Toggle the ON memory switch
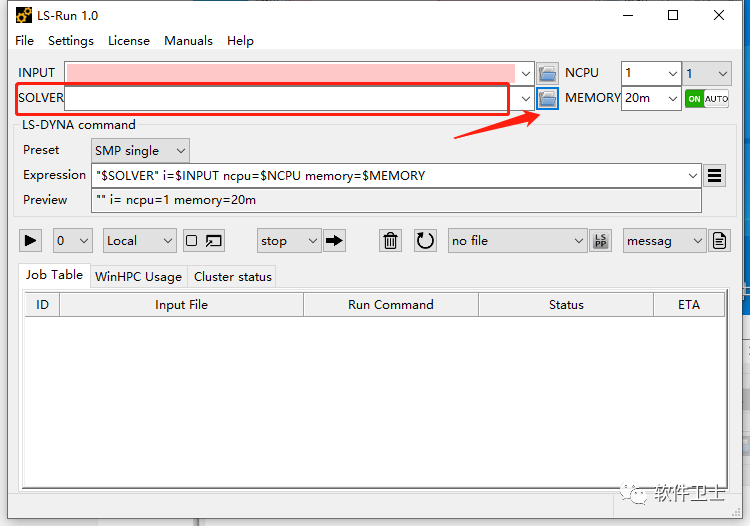This screenshot has width=750, height=526. [695, 99]
